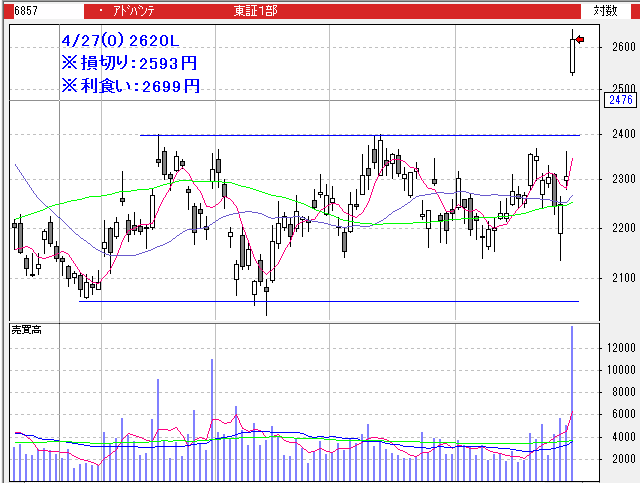
Task: Click the 2600 price axis label
Action: (623, 48)
